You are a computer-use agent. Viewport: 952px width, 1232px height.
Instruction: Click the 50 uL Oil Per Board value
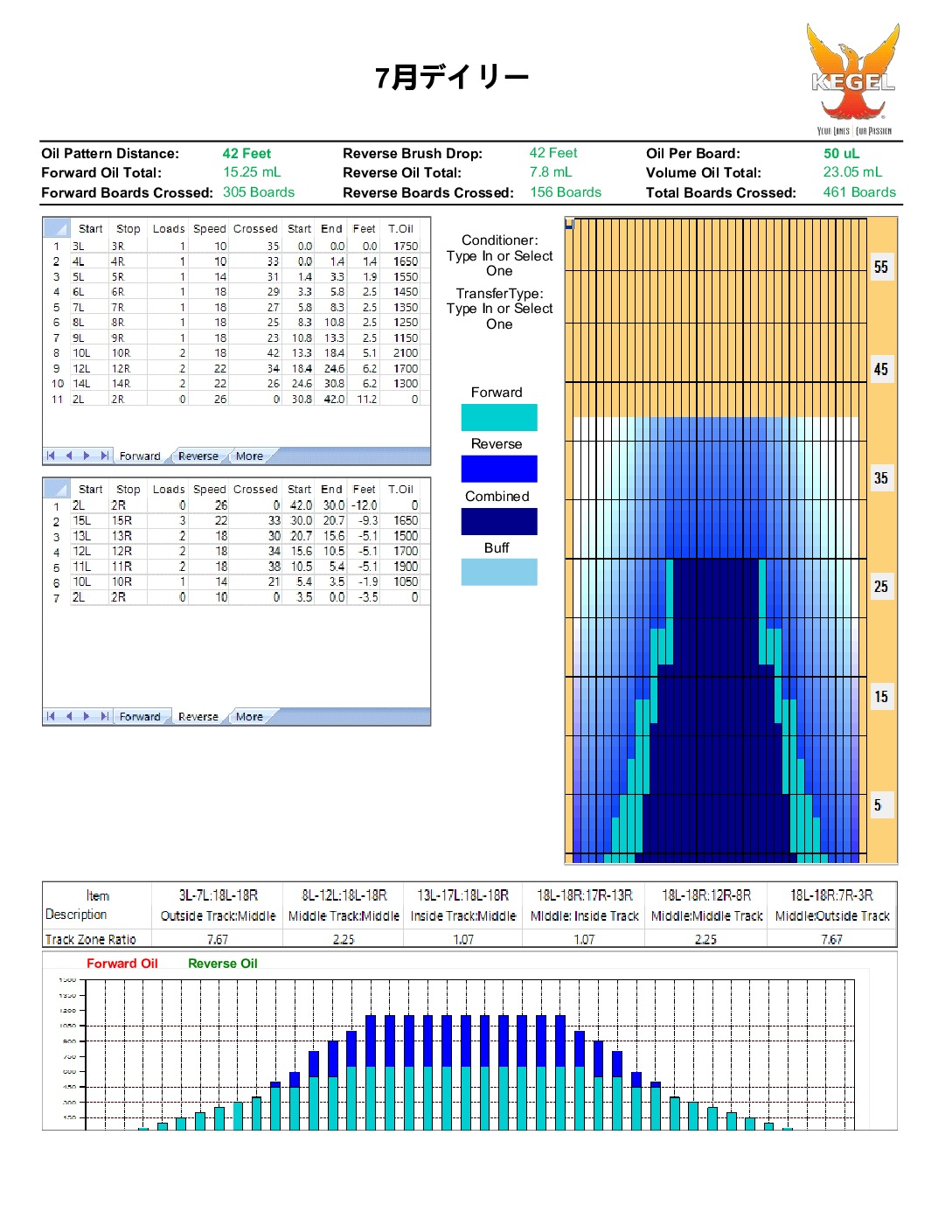pyautogui.click(x=841, y=153)
